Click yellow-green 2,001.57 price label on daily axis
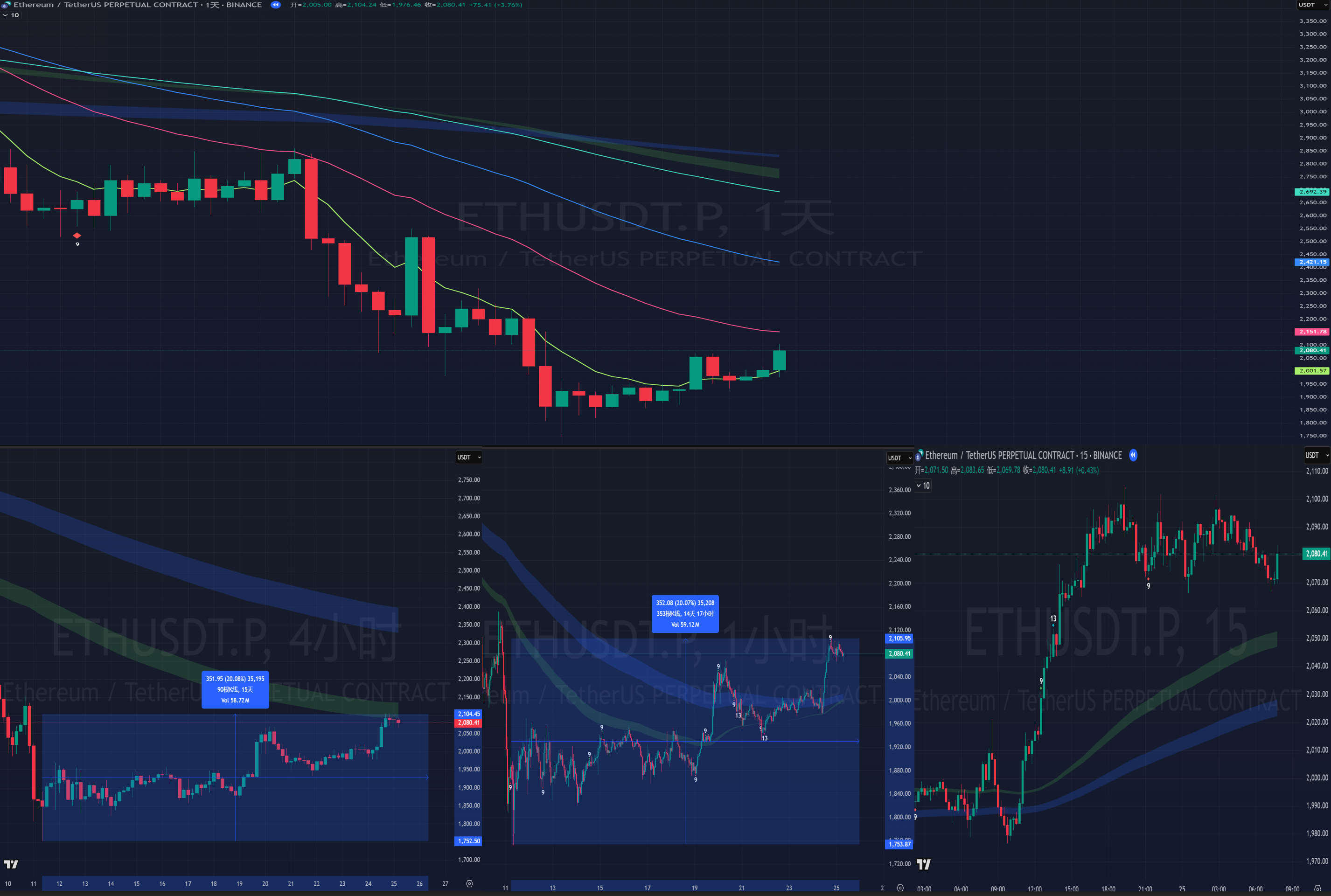Viewport: 1331px width, 896px height. 1312,370
